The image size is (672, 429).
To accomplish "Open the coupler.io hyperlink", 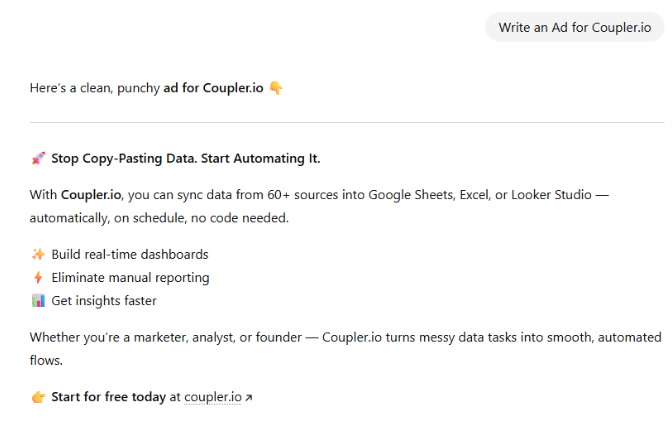I will [x=212, y=397].
